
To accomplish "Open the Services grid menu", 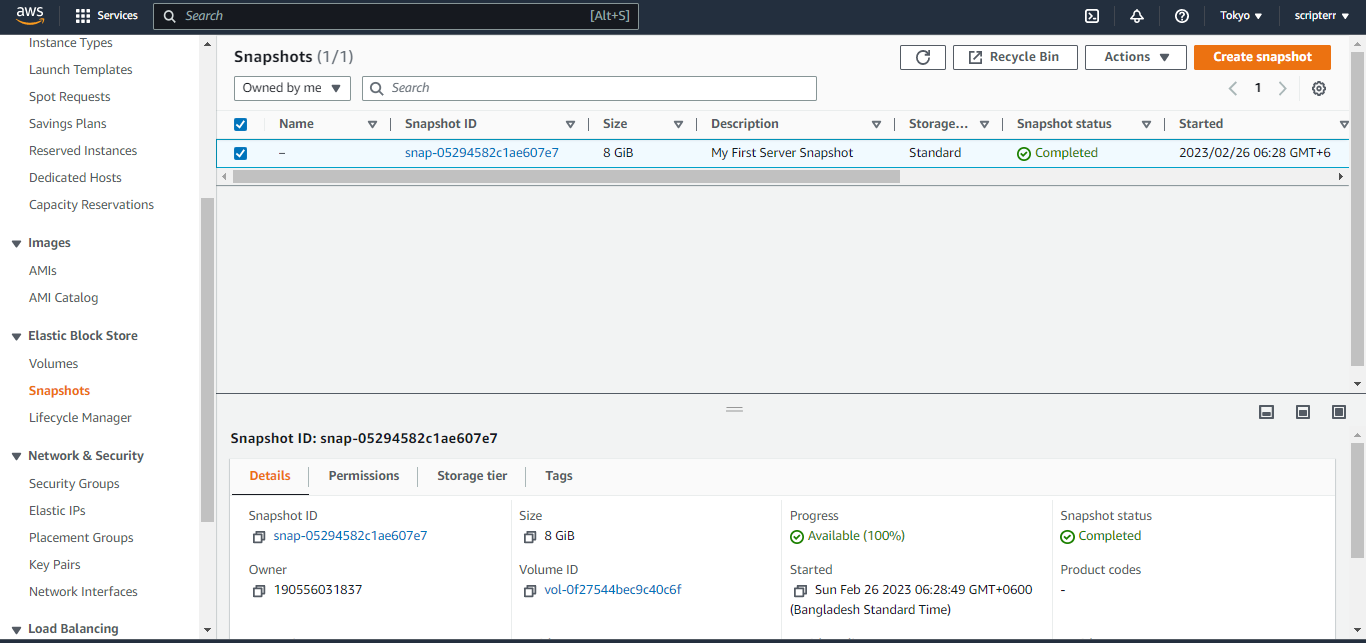I will coord(107,16).
